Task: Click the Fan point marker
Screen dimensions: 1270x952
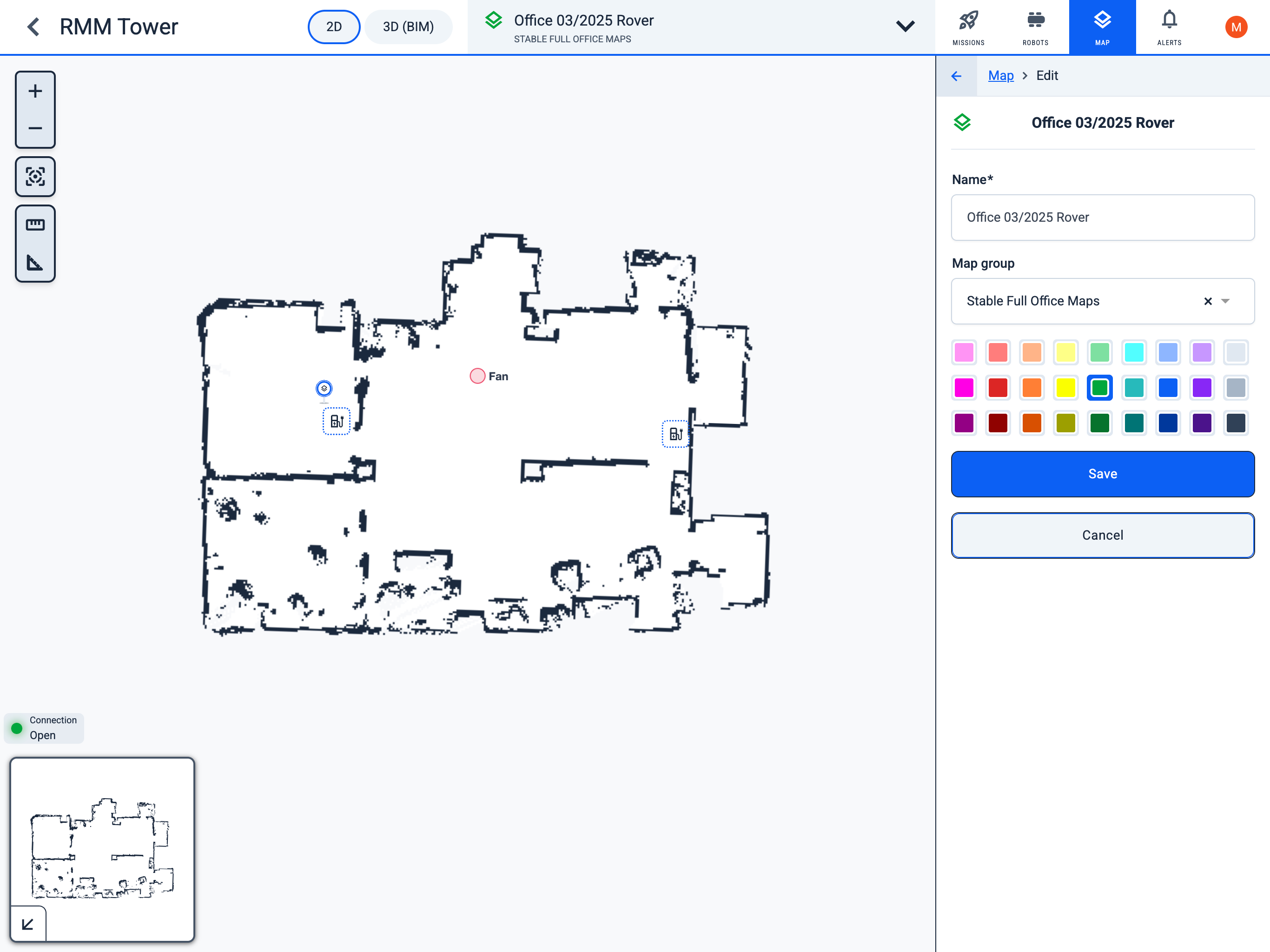Action: tap(477, 376)
